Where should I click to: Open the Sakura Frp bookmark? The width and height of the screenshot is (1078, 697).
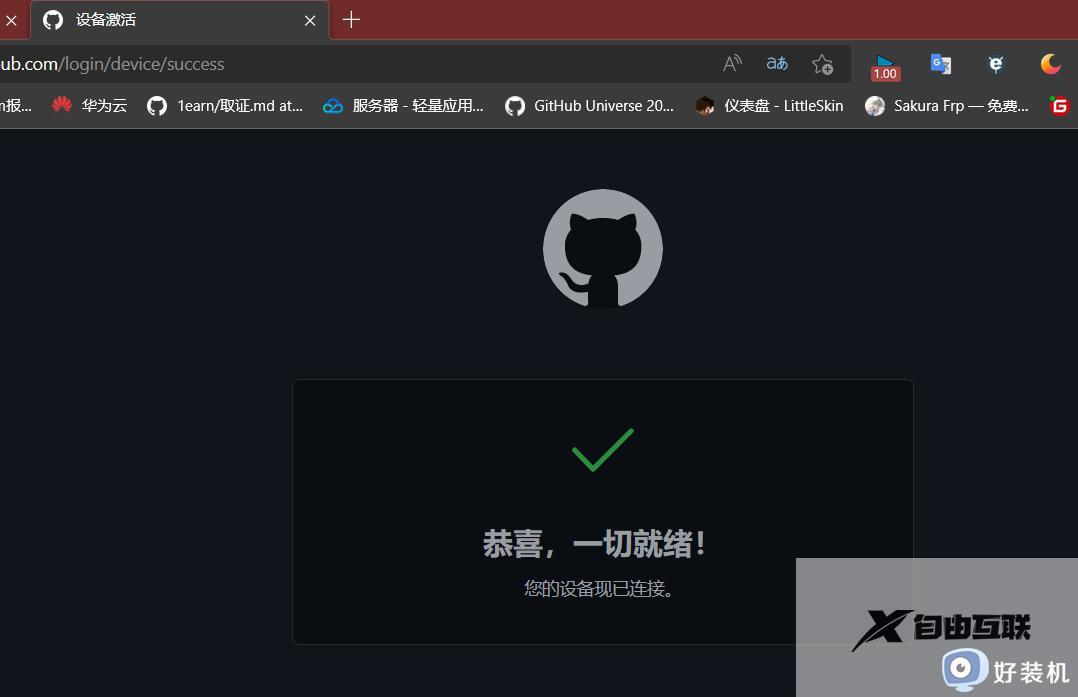click(x=945, y=105)
